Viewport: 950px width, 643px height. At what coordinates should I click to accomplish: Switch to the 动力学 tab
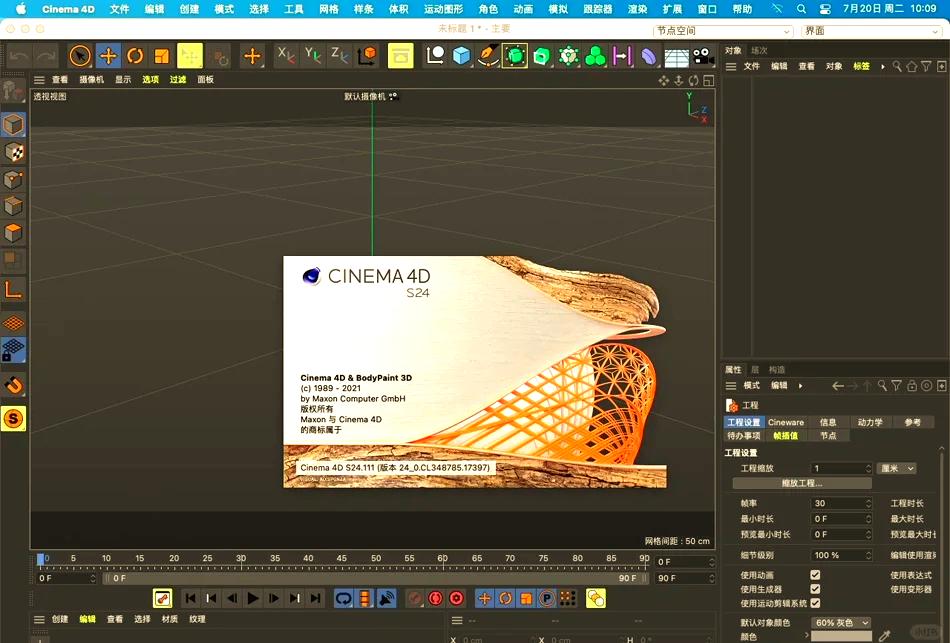pos(869,422)
